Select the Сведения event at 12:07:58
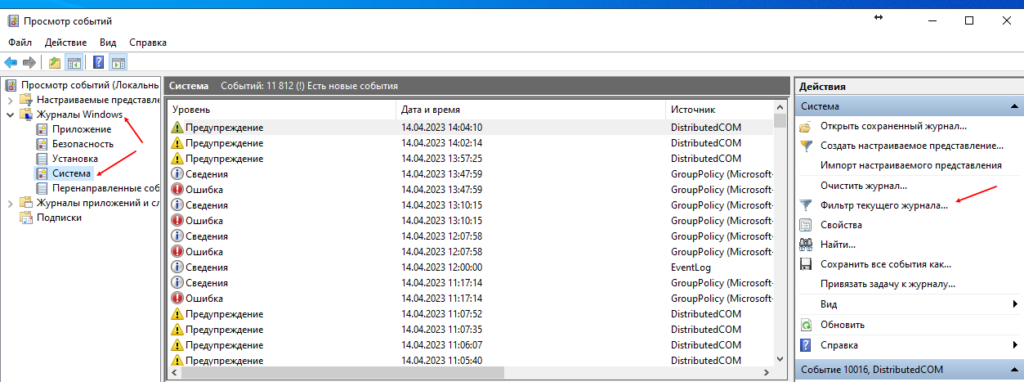This screenshot has width=1024, height=382. tap(471, 236)
